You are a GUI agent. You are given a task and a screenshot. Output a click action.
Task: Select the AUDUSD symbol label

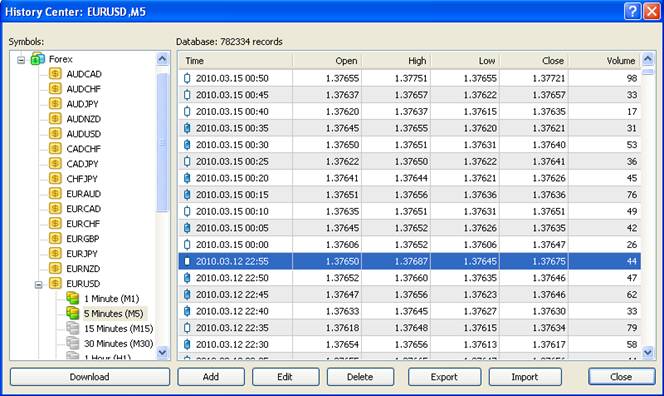[84, 134]
